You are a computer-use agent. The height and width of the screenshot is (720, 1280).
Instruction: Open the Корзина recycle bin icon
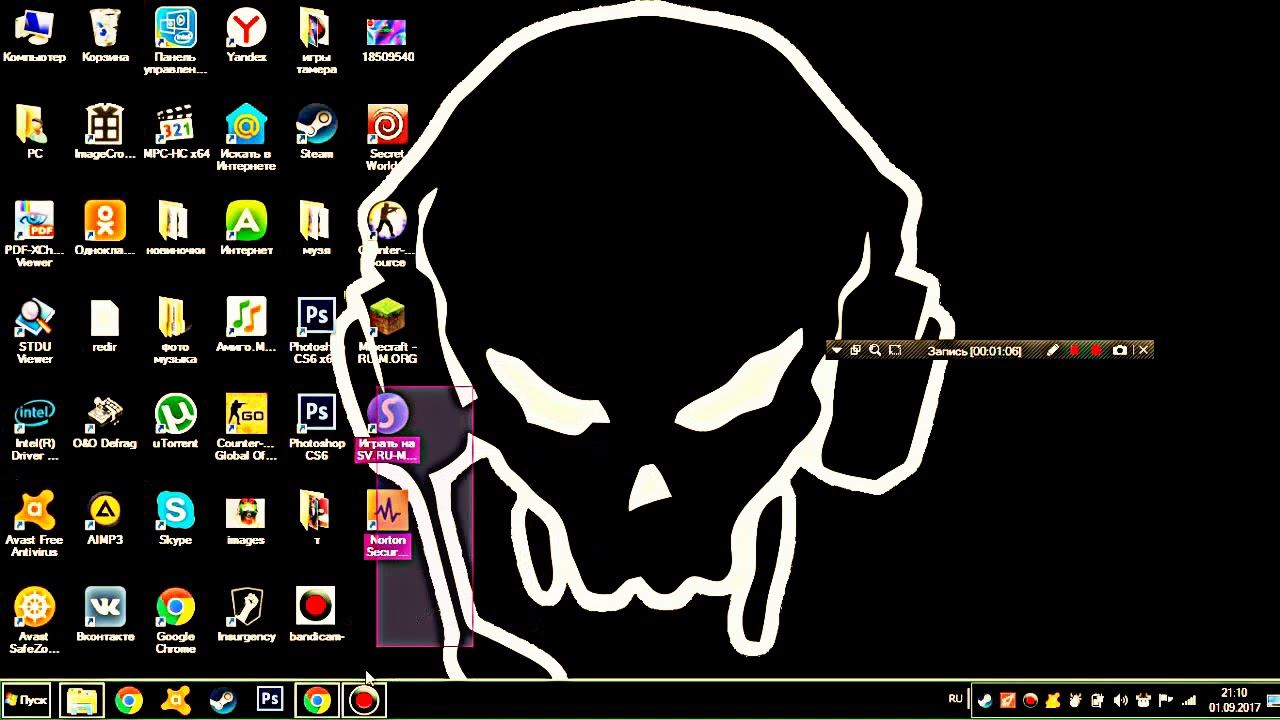coord(105,36)
